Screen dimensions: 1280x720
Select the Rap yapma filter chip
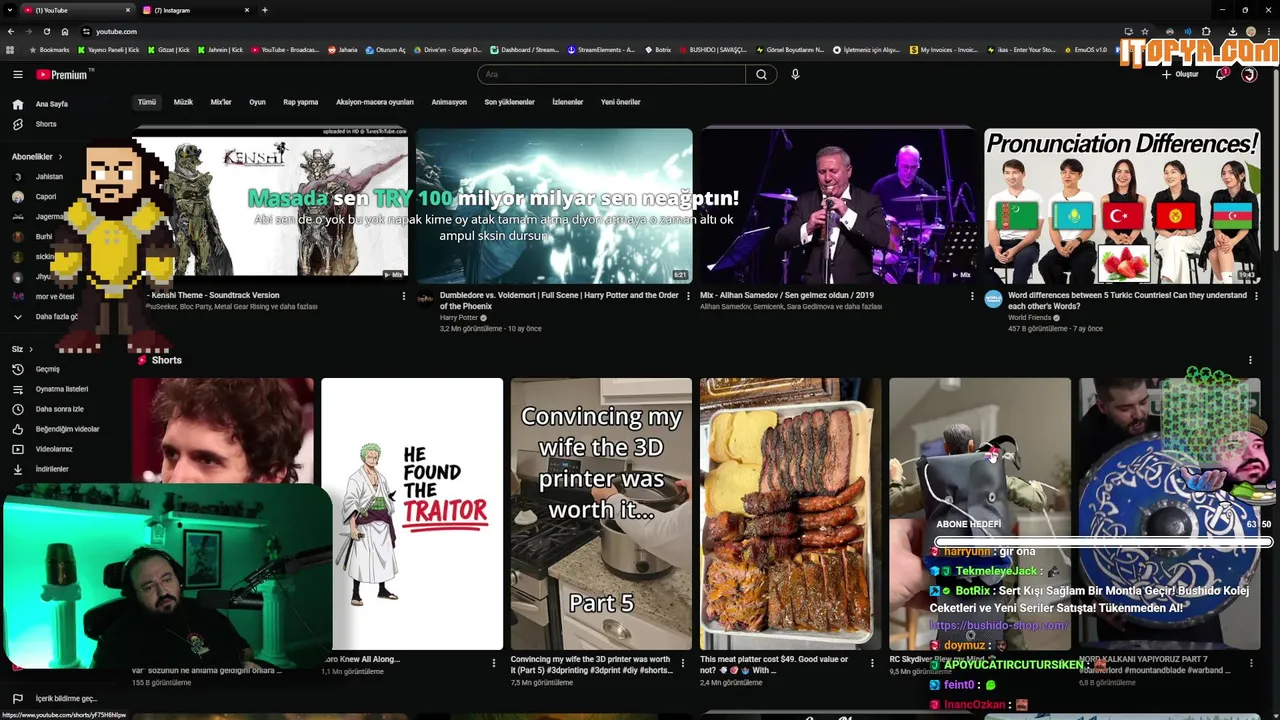[x=300, y=102]
